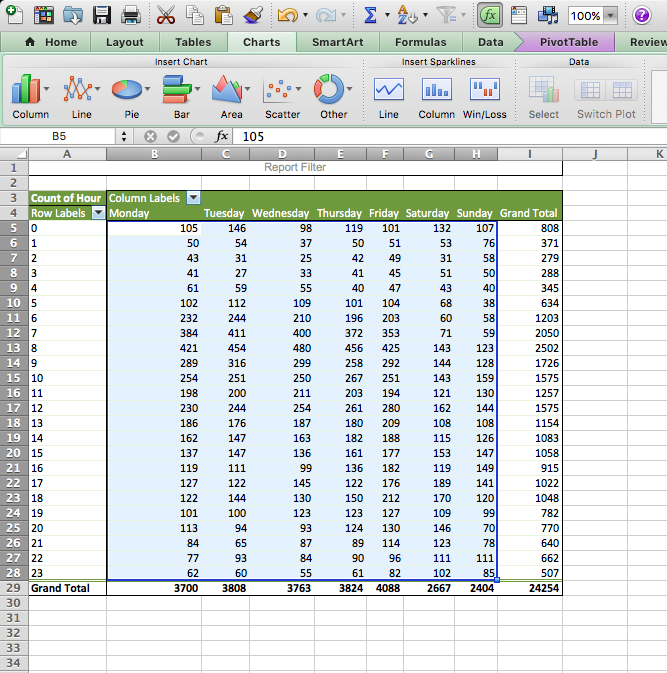
Task: Switch to the Layout tab
Action: [125, 42]
